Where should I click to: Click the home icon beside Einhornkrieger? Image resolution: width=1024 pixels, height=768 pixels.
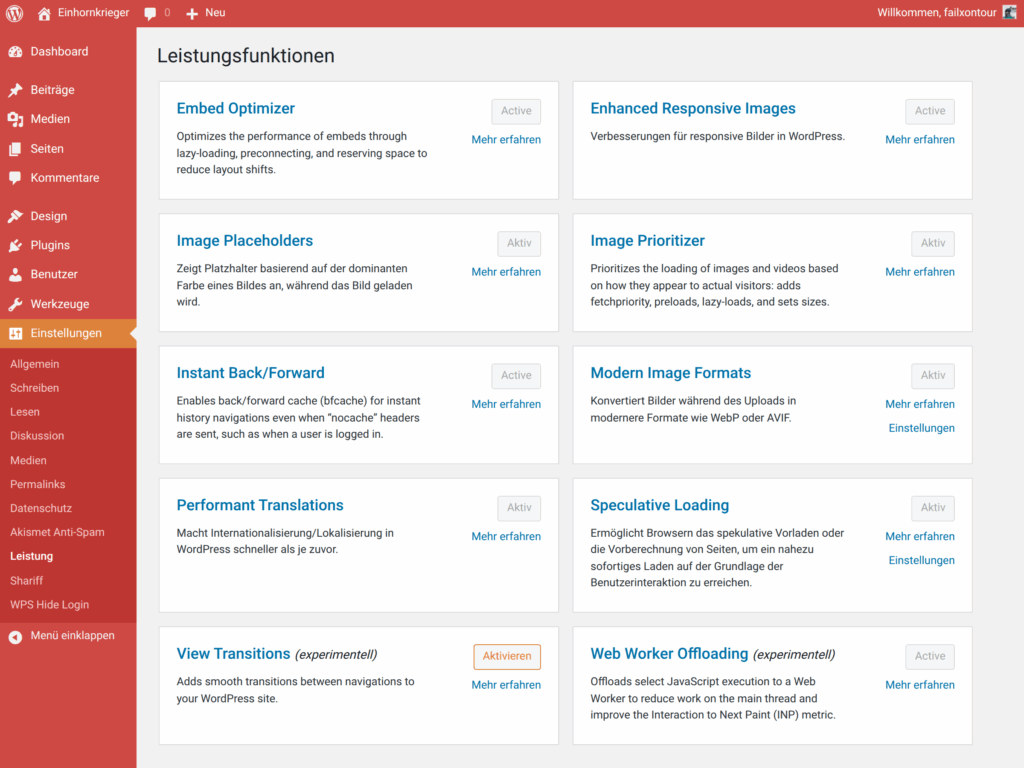[x=44, y=13]
